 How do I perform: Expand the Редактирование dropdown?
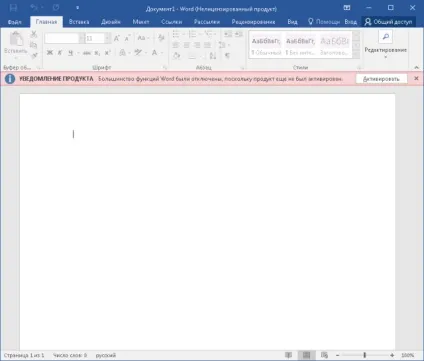pyautogui.click(x=386, y=57)
